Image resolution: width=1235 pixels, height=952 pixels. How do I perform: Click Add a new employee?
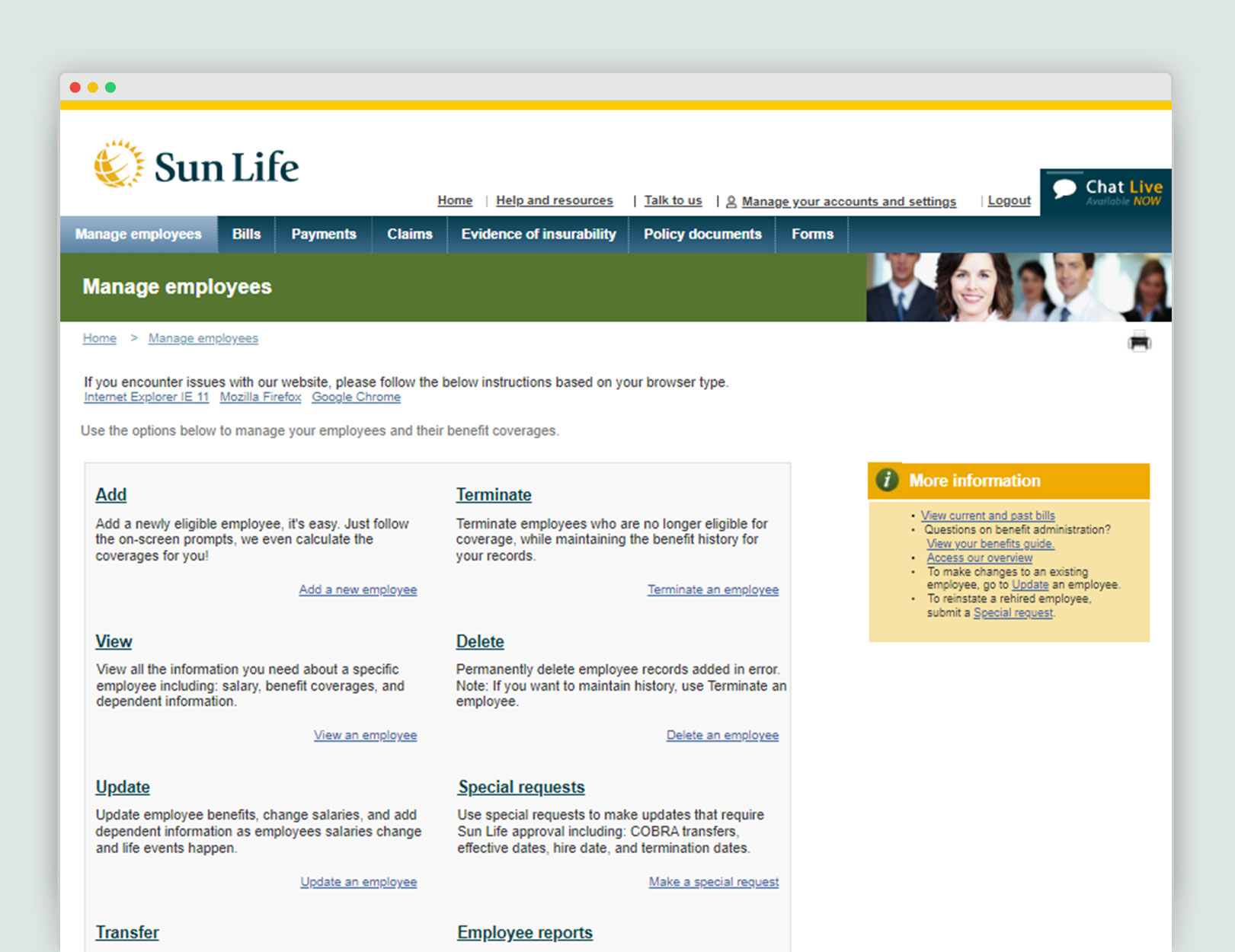pyautogui.click(x=358, y=589)
